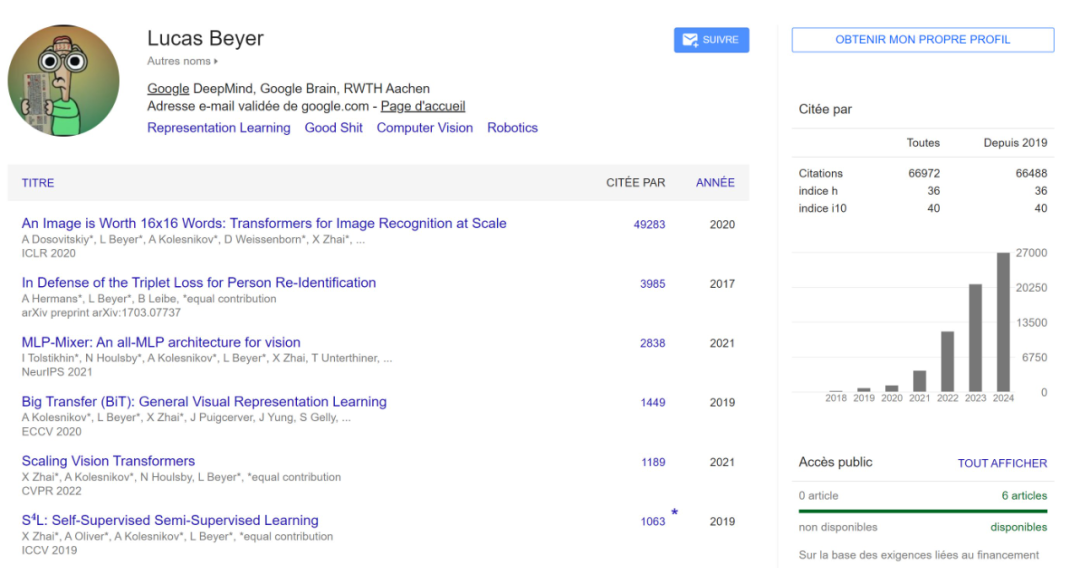The height and width of the screenshot is (568, 1080).
Task: Open the Scaling Vision Transformers paper
Action: [x=108, y=461]
